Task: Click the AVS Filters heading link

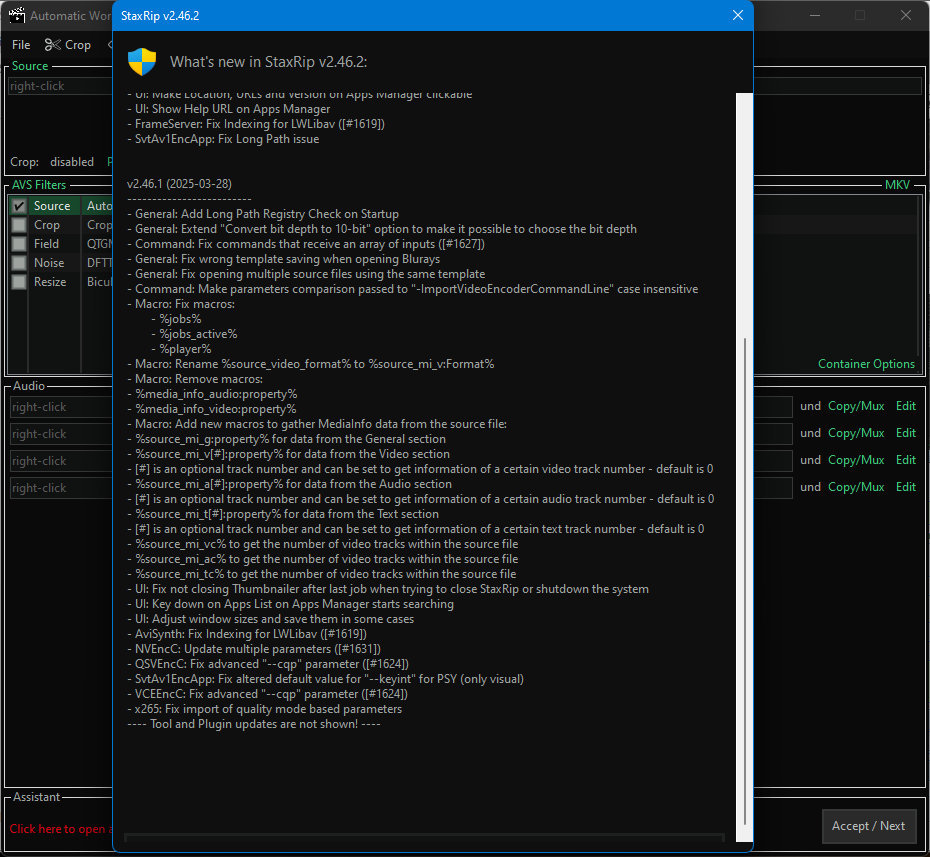Action: [x=39, y=184]
